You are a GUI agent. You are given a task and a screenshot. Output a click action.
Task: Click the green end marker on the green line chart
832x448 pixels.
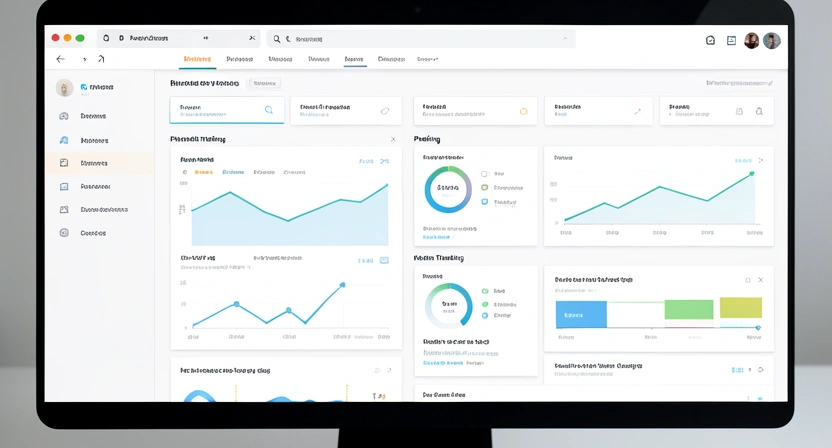coord(752,174)
